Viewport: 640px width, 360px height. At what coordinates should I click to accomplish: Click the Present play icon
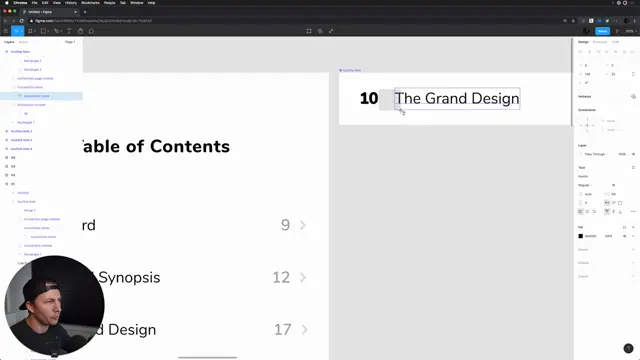[617, 31]
